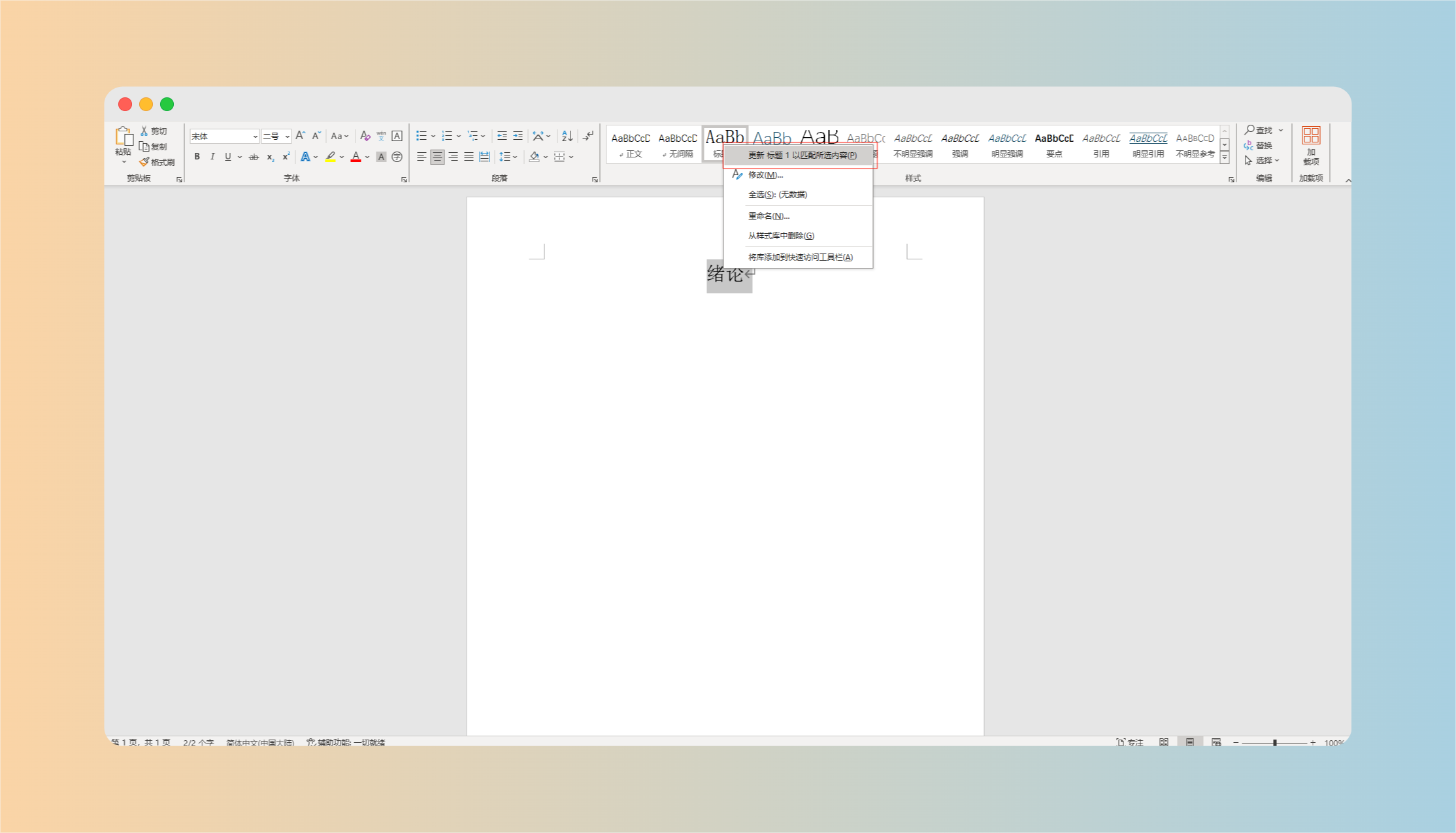Image resolution: width=1456 pixels, height=833 pixels.
Task: Click the Clear Formatting eraser icon
Action: click(x=365, y=136)
